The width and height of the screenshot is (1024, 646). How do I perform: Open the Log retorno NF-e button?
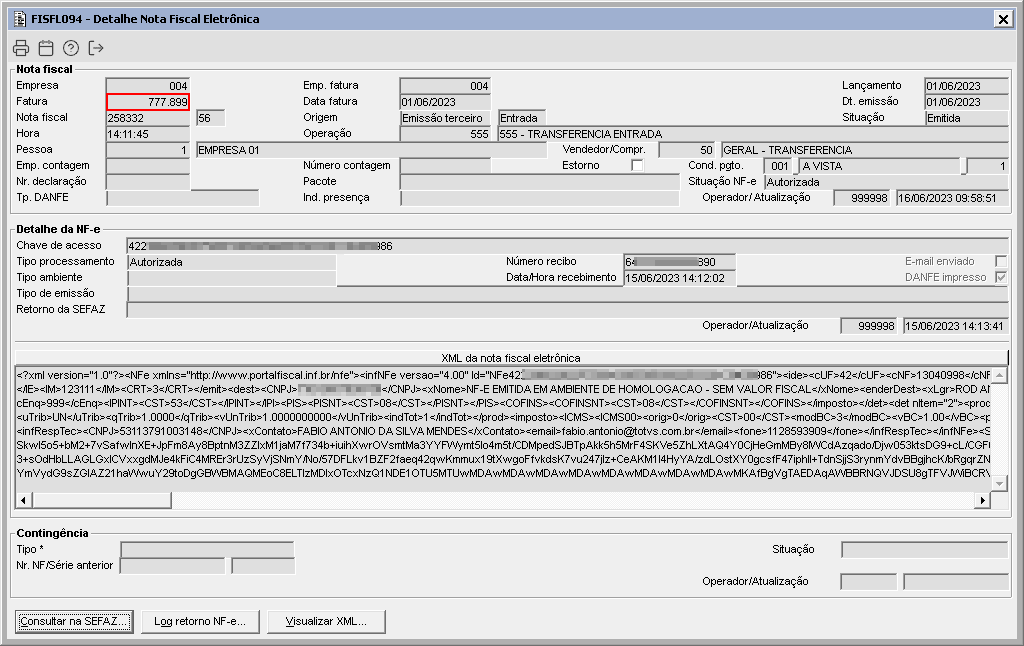[200, 621]
